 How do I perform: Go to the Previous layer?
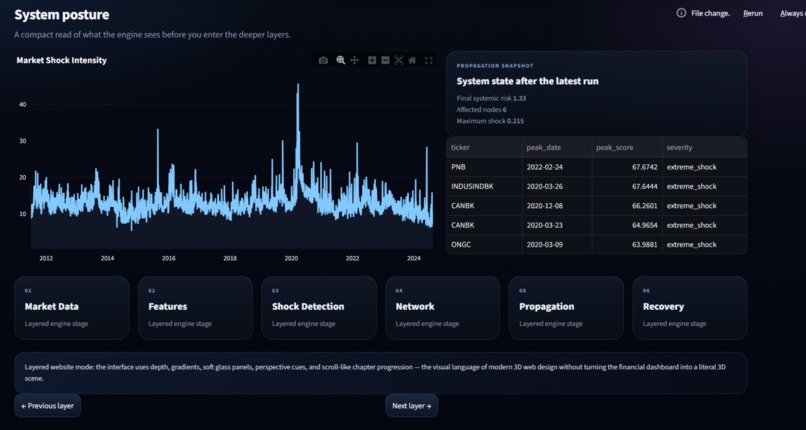coord(47,406)
